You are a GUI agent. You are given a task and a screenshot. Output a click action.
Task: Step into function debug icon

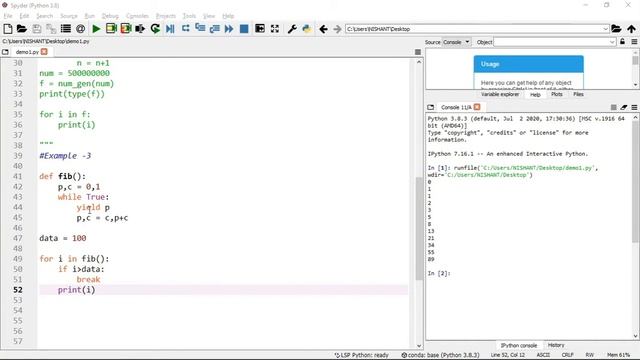[200, 28]
